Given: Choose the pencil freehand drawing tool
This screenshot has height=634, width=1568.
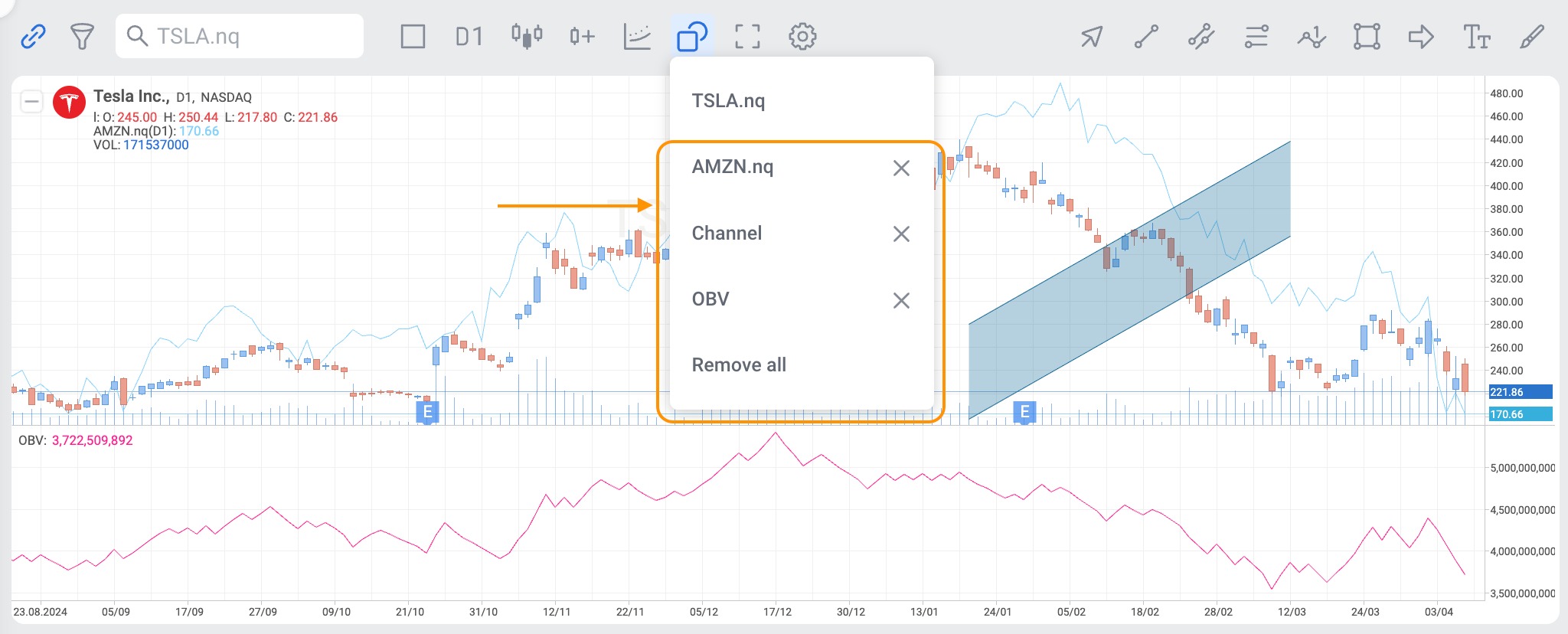Looking at the screenshot, I should (1531, 36).
